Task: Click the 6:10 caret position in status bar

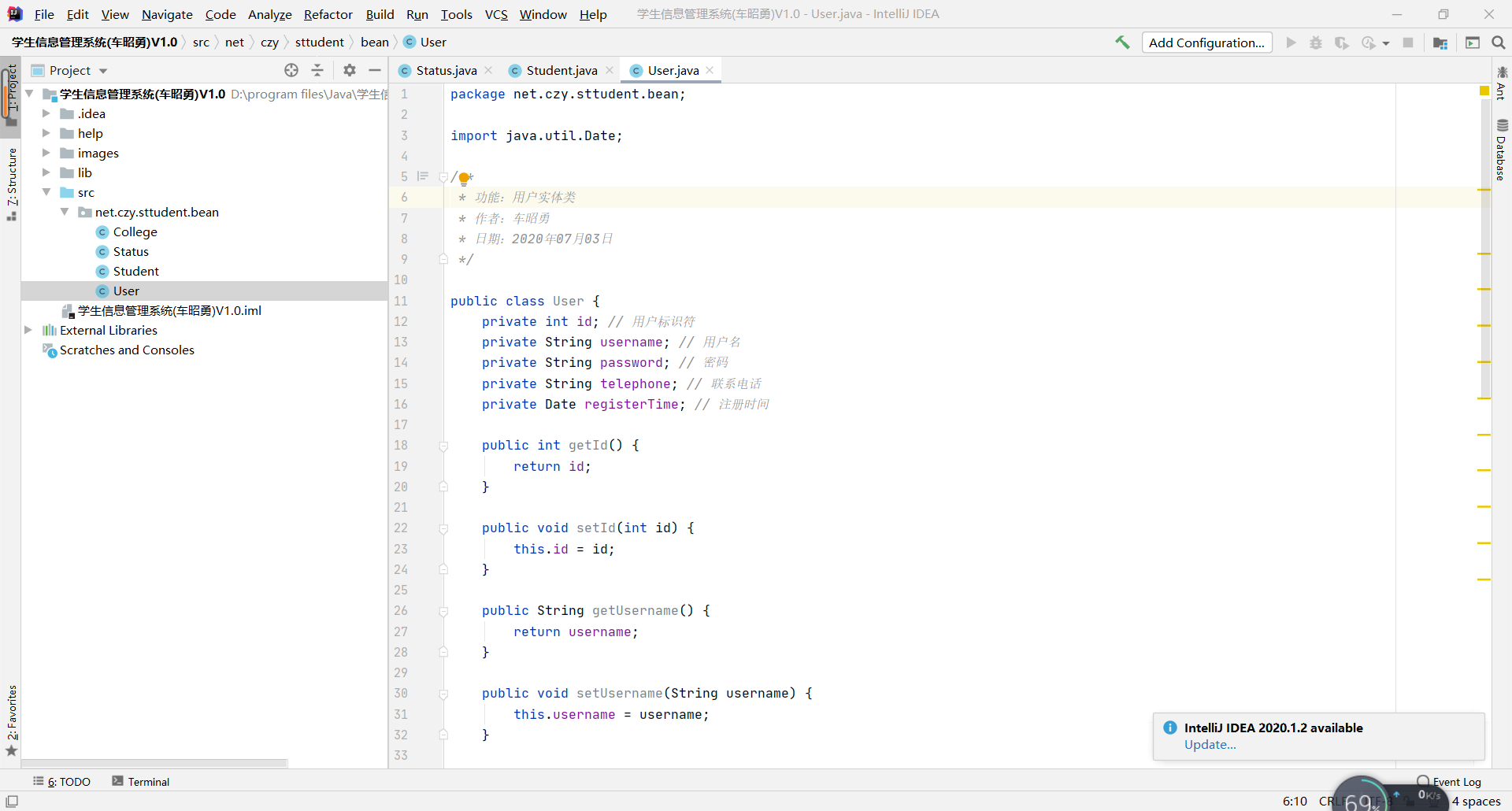Action: [1295, 801]
